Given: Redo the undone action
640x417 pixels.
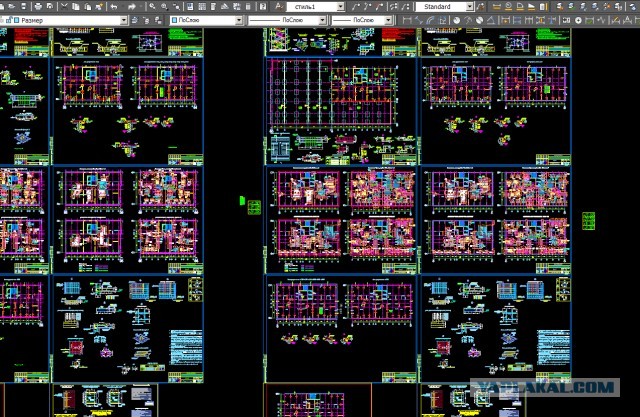Looking at the screenshot, I should tap(131, 7).
